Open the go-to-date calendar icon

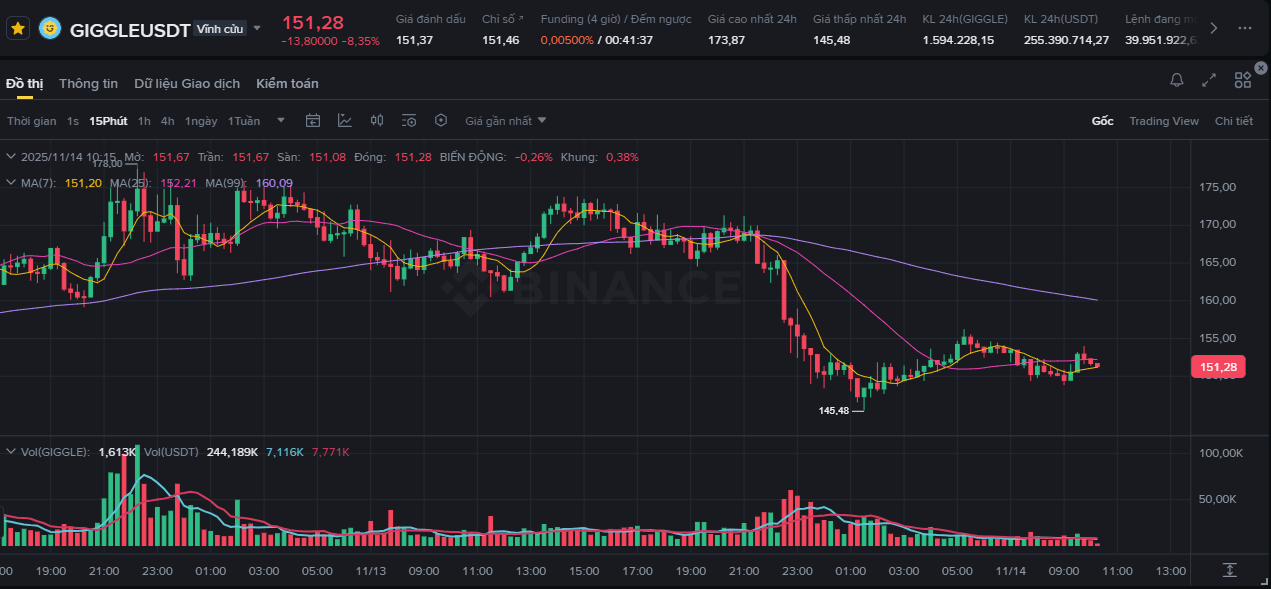(x=313, y=121)
